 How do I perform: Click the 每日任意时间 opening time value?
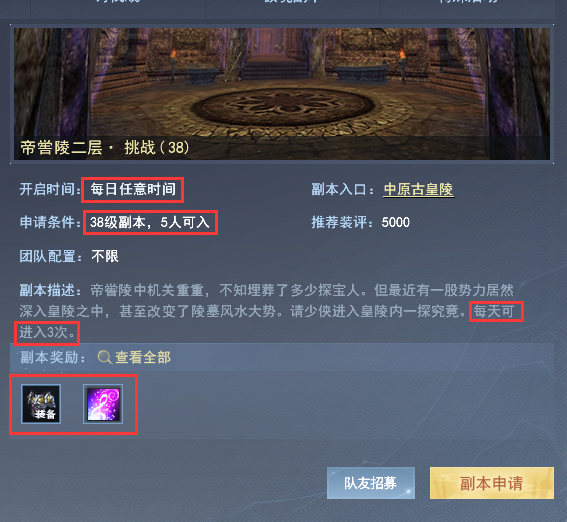tap(133, 189)
